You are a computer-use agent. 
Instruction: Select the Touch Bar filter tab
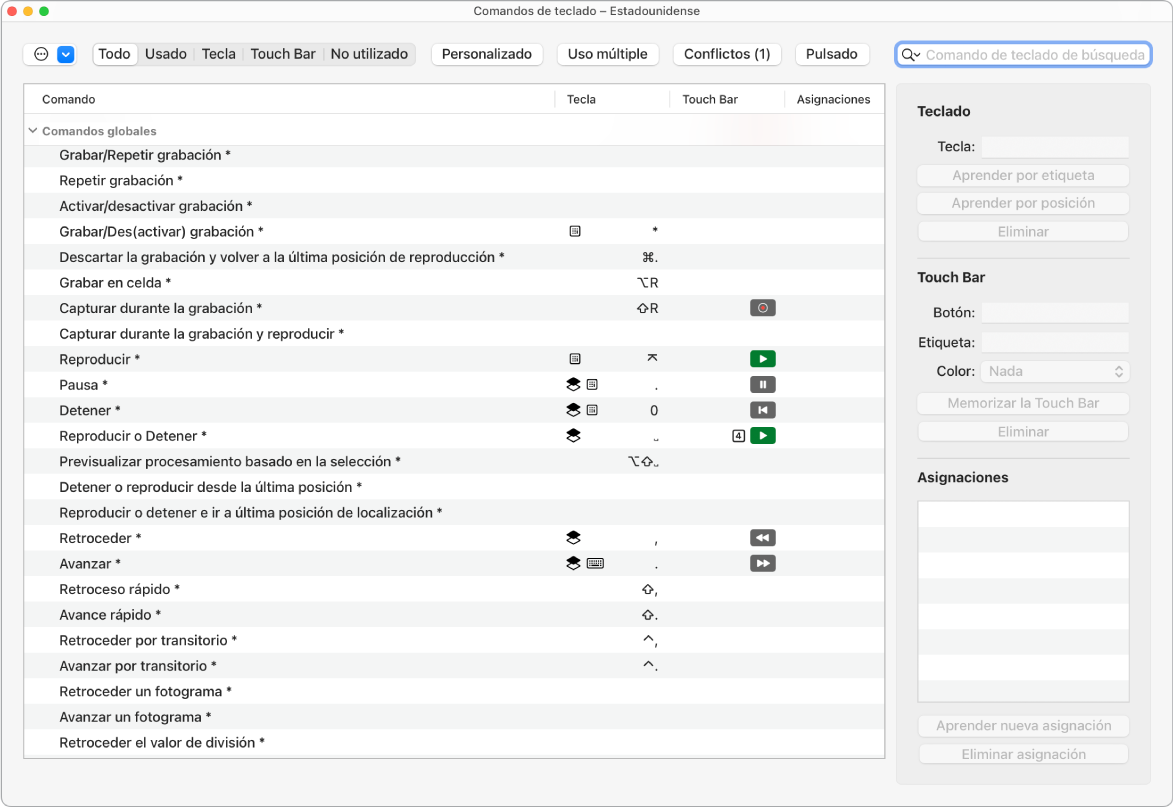tap(283, 54)
